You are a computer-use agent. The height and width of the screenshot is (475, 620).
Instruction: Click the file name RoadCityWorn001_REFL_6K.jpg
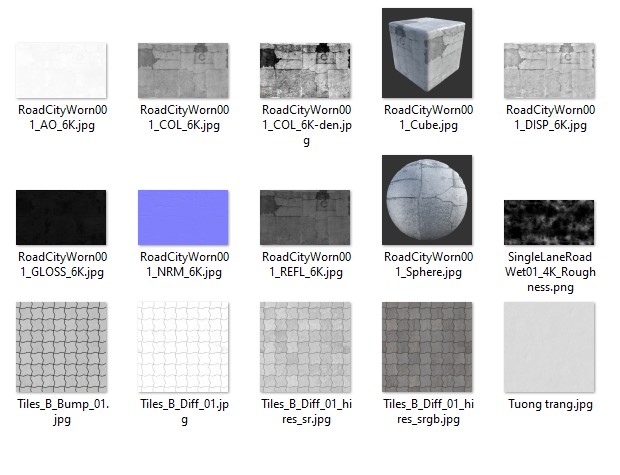click(306, 265)
